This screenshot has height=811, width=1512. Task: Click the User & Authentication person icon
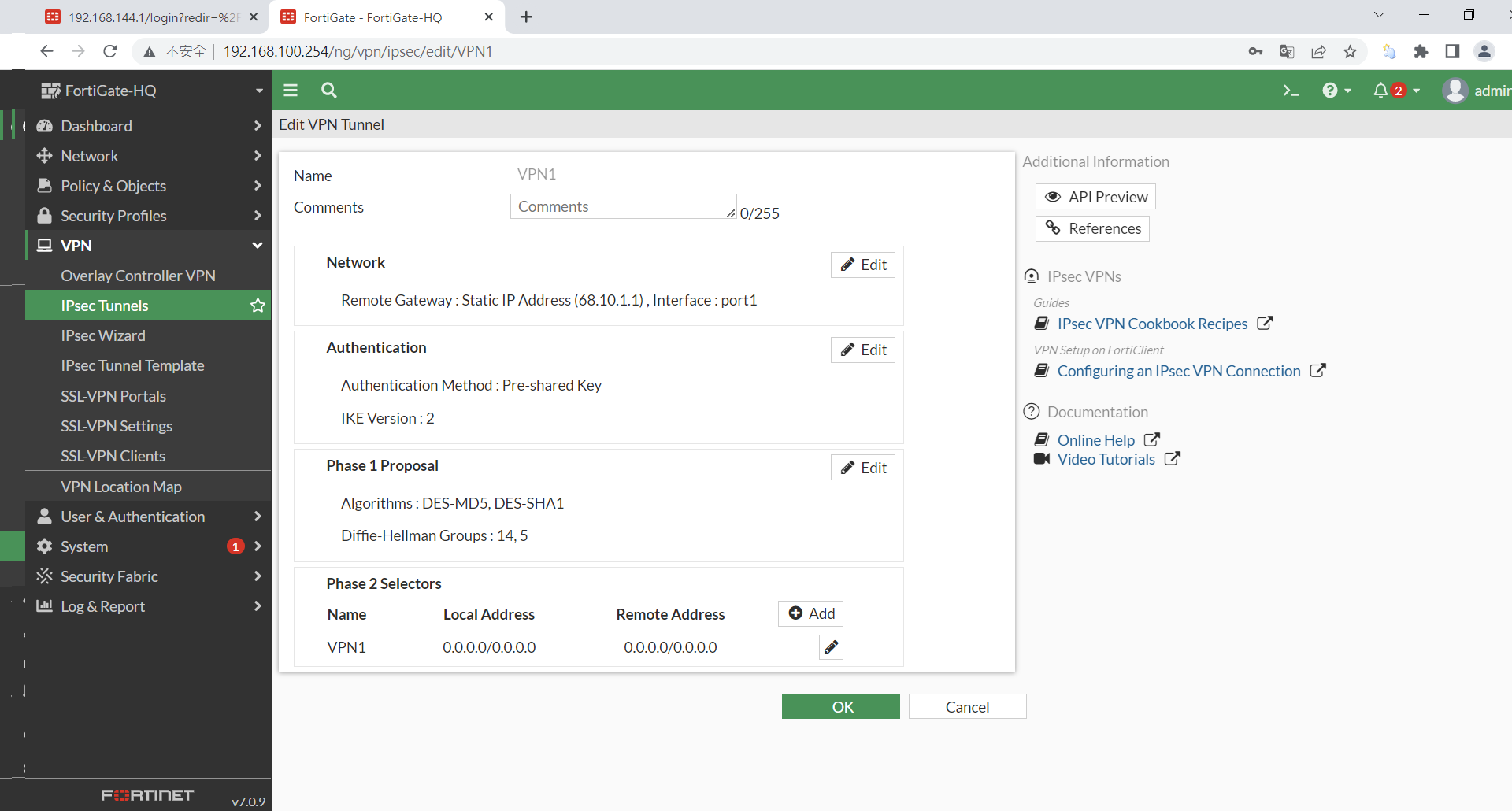[x=45, y=517]
